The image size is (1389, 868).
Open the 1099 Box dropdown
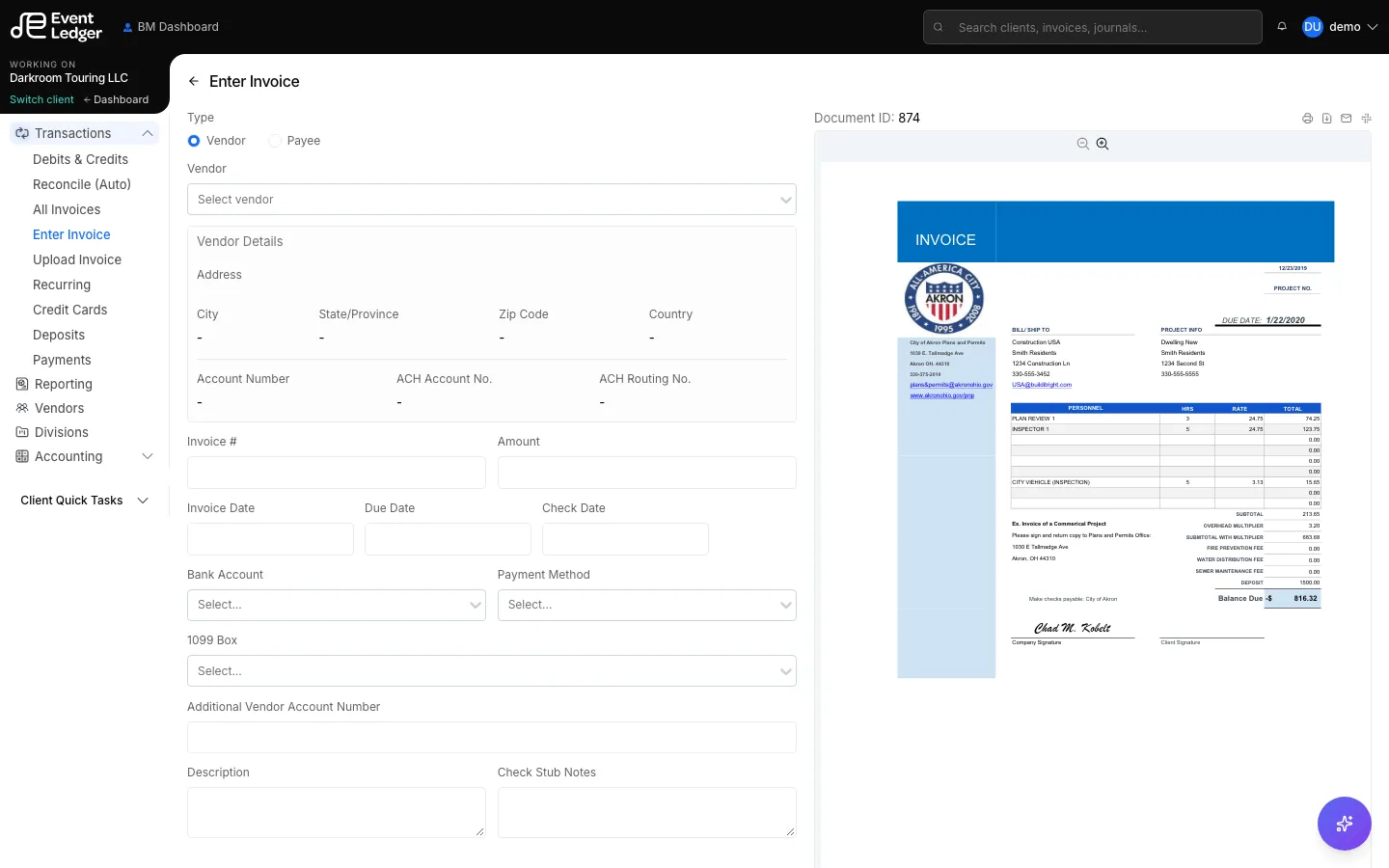click(492, 671)
